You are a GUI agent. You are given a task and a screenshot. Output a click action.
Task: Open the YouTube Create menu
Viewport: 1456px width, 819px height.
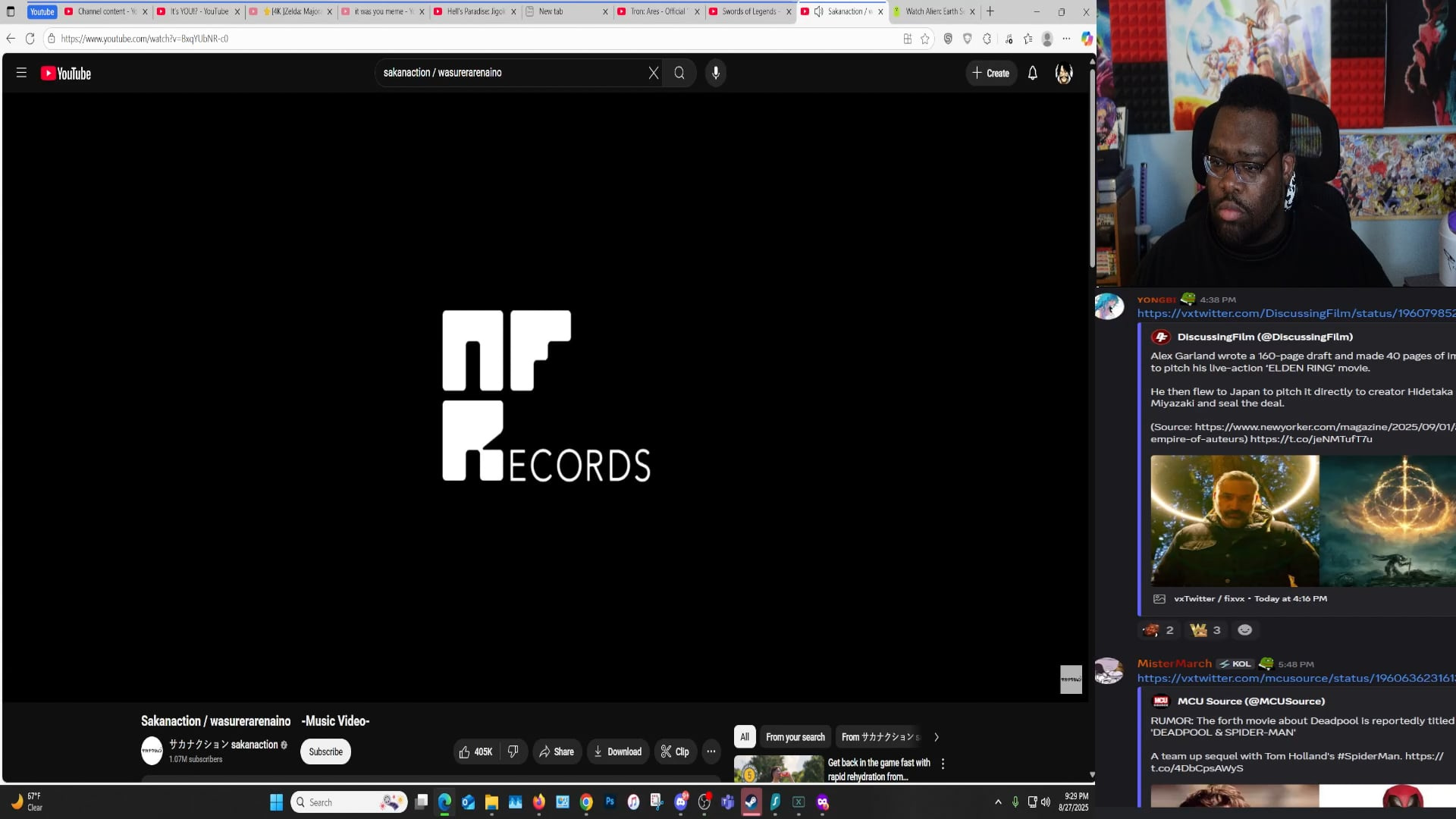[x=990, y=74]
